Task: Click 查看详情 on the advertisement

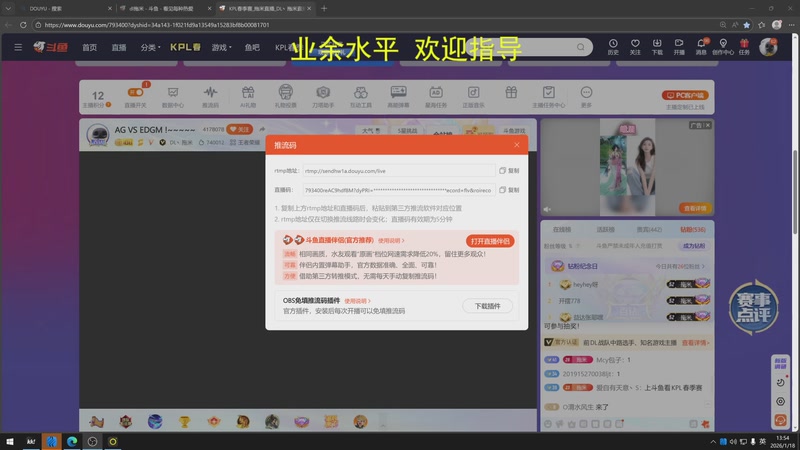Action: coord(695,208)
